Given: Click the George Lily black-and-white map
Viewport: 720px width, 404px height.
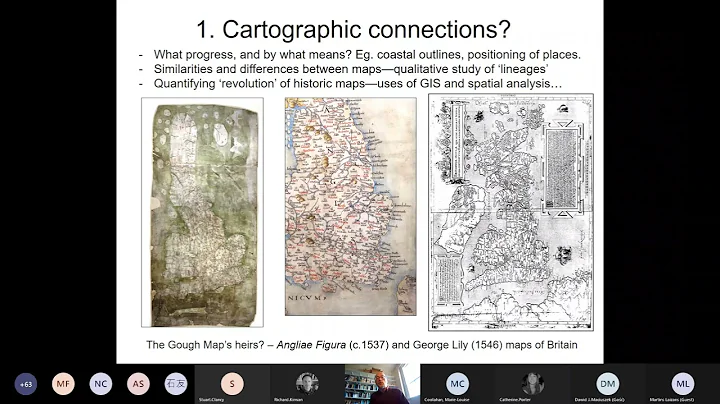Looking at the screenshot, I should 511,212.
